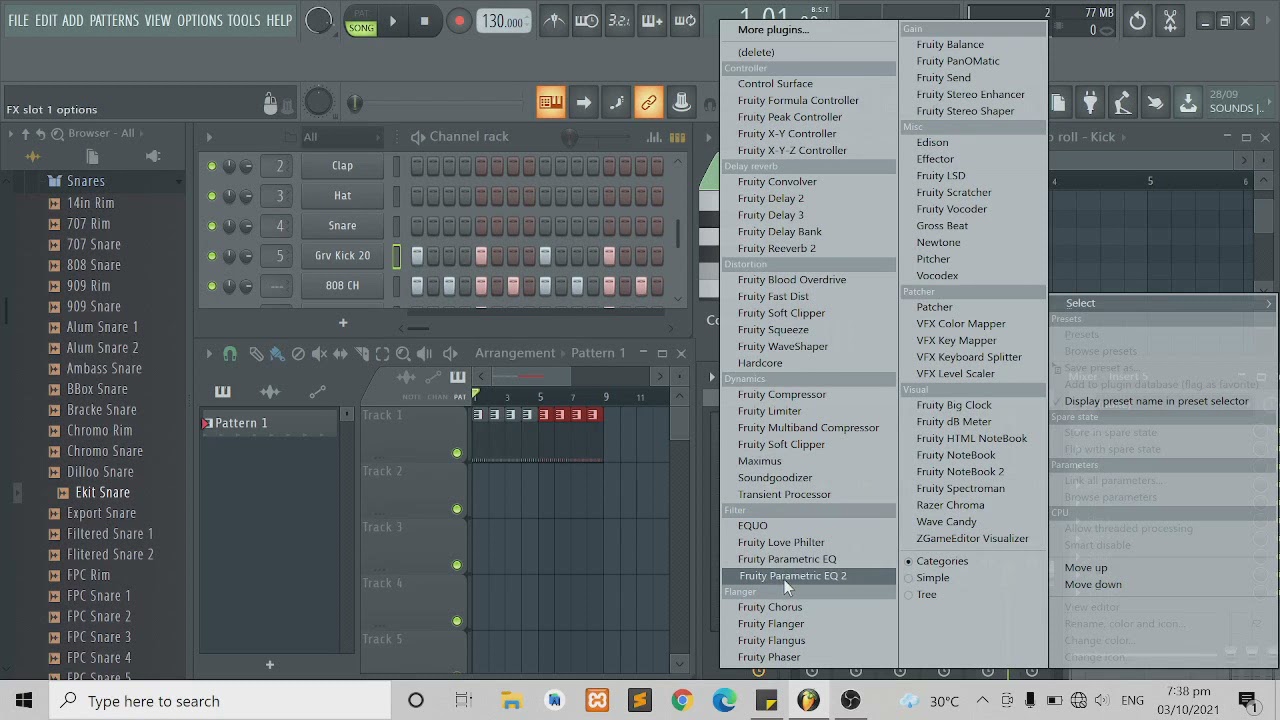Open the PATTERNS menu

click(x=114, y=20)
